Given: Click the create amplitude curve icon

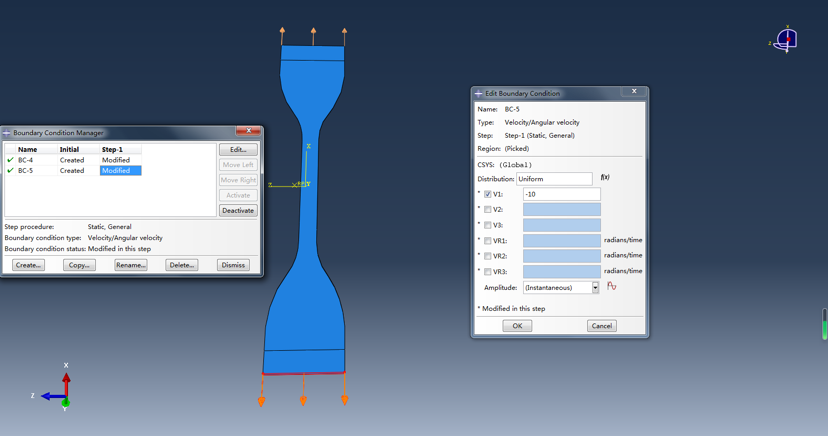Looking at the screenshot, I should coord(611,287).
